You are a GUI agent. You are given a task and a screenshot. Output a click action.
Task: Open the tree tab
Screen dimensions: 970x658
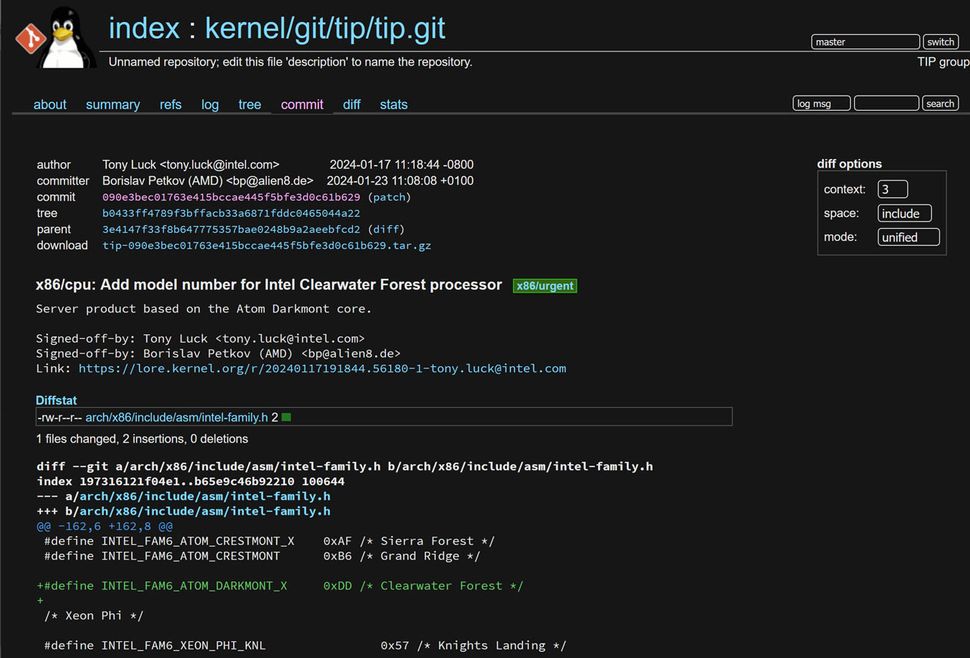[249, 104]
